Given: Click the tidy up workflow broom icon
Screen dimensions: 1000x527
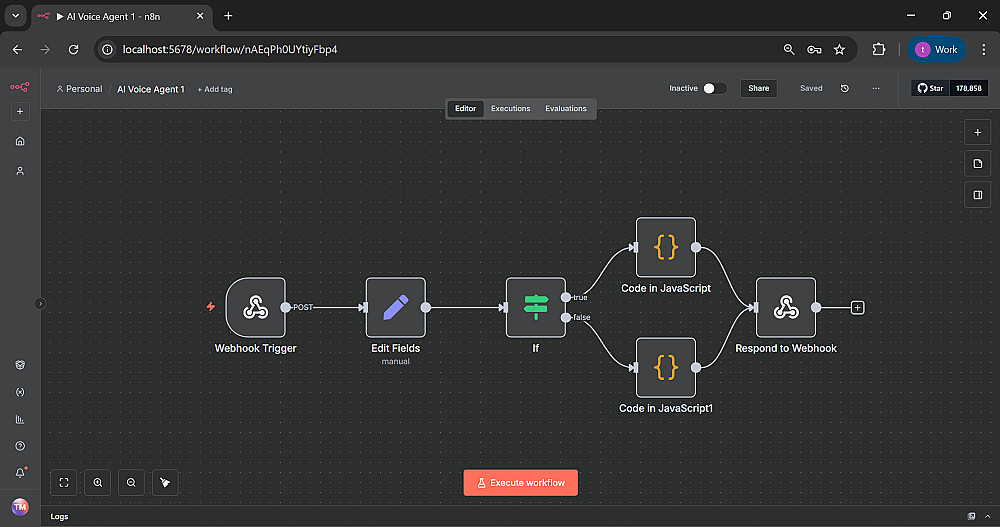Looking at the screenshot, I should (165, 483).
